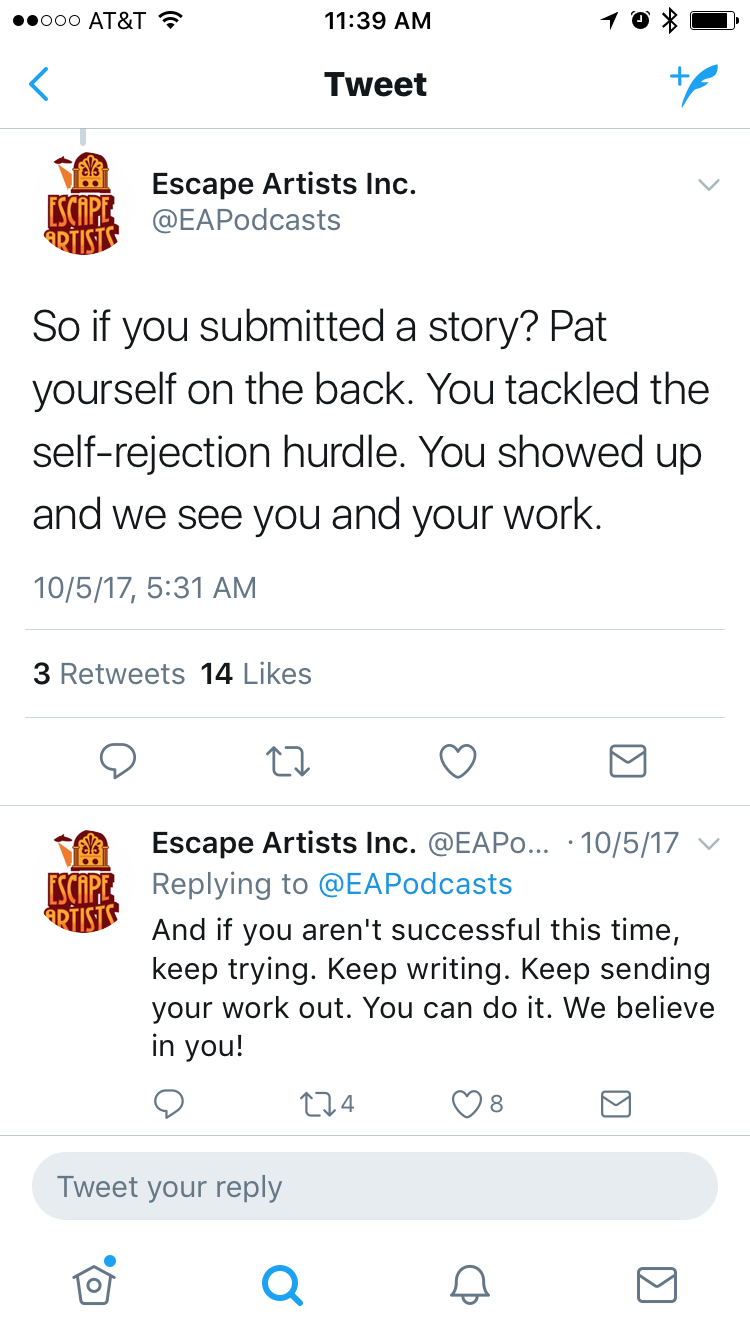Open dropdown chevron on main tweet
Viewport: 750px width, 1334px height.
point(709,185)
